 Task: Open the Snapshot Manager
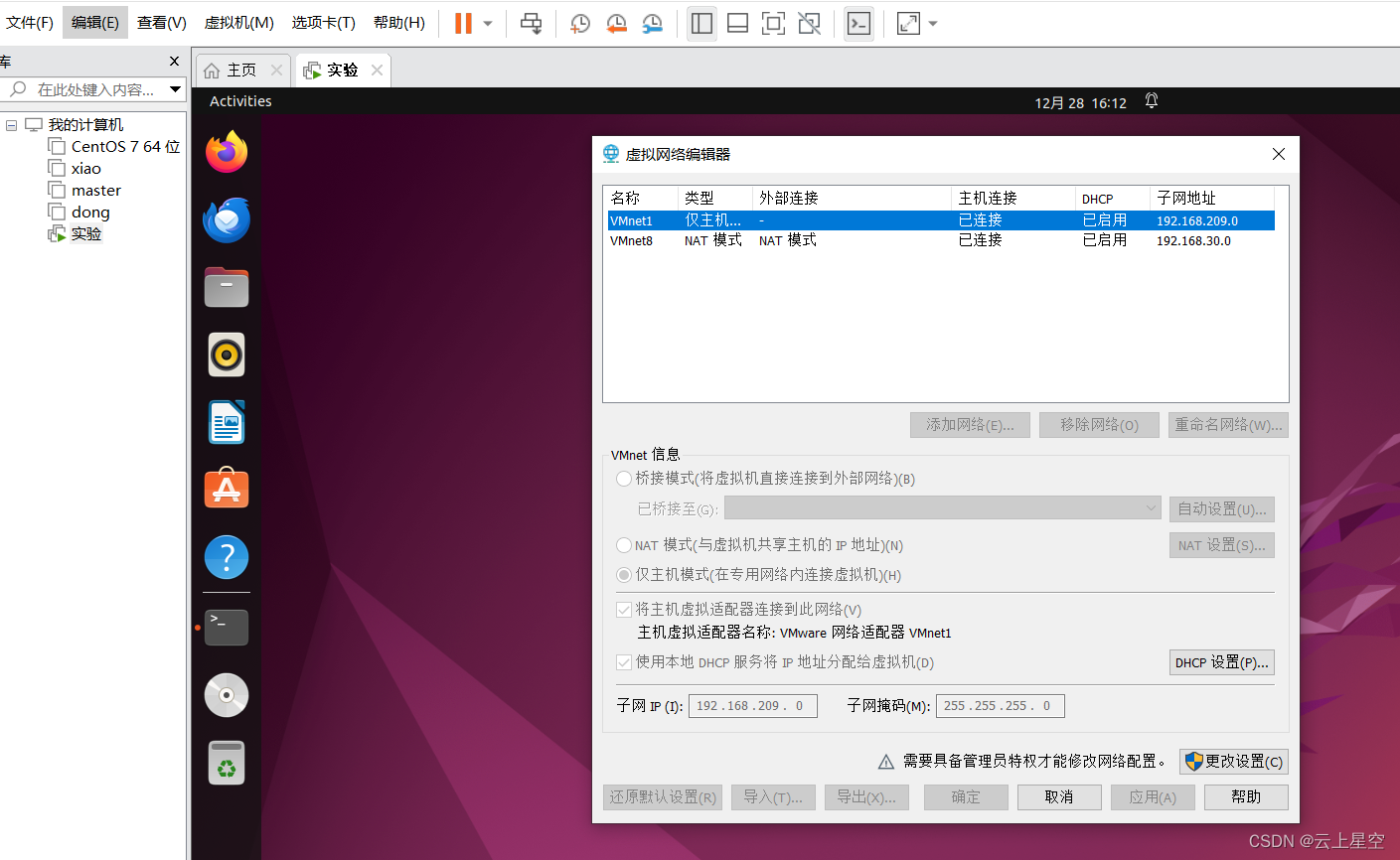click(x=653, y=23)
